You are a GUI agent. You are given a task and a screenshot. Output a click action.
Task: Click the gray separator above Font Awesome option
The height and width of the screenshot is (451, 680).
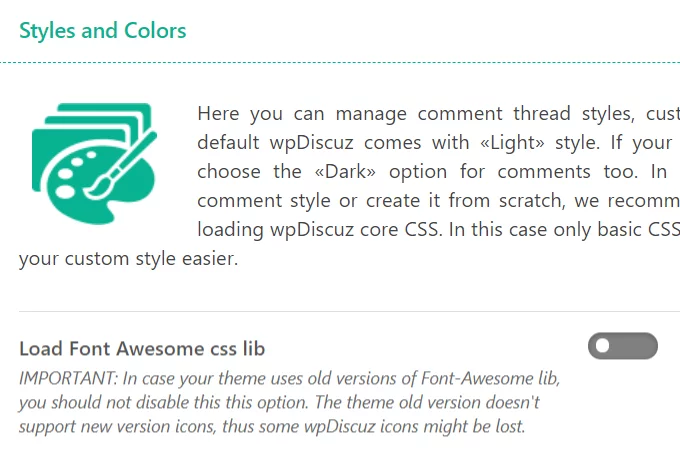tap(350, 311)
